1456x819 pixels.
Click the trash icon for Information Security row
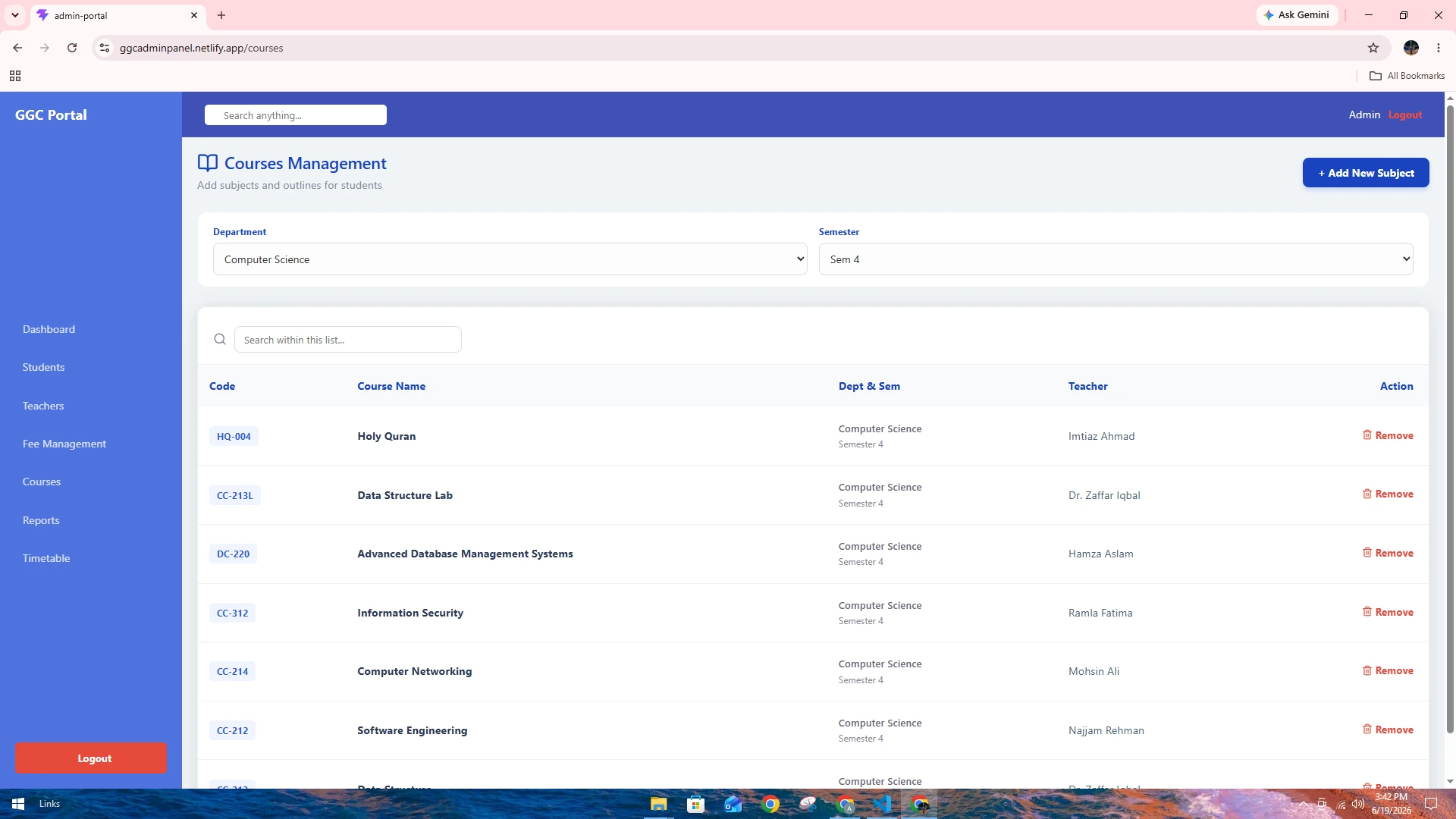click(x=1367, y=612)
